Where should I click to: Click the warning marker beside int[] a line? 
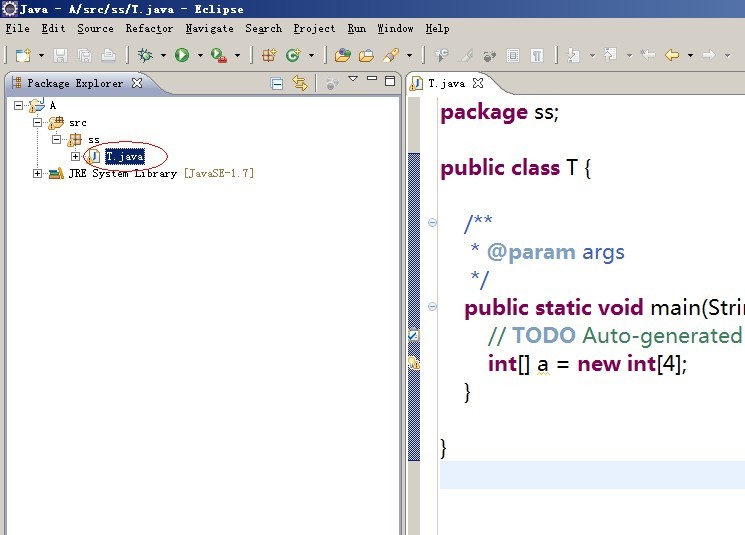(413, 364)
